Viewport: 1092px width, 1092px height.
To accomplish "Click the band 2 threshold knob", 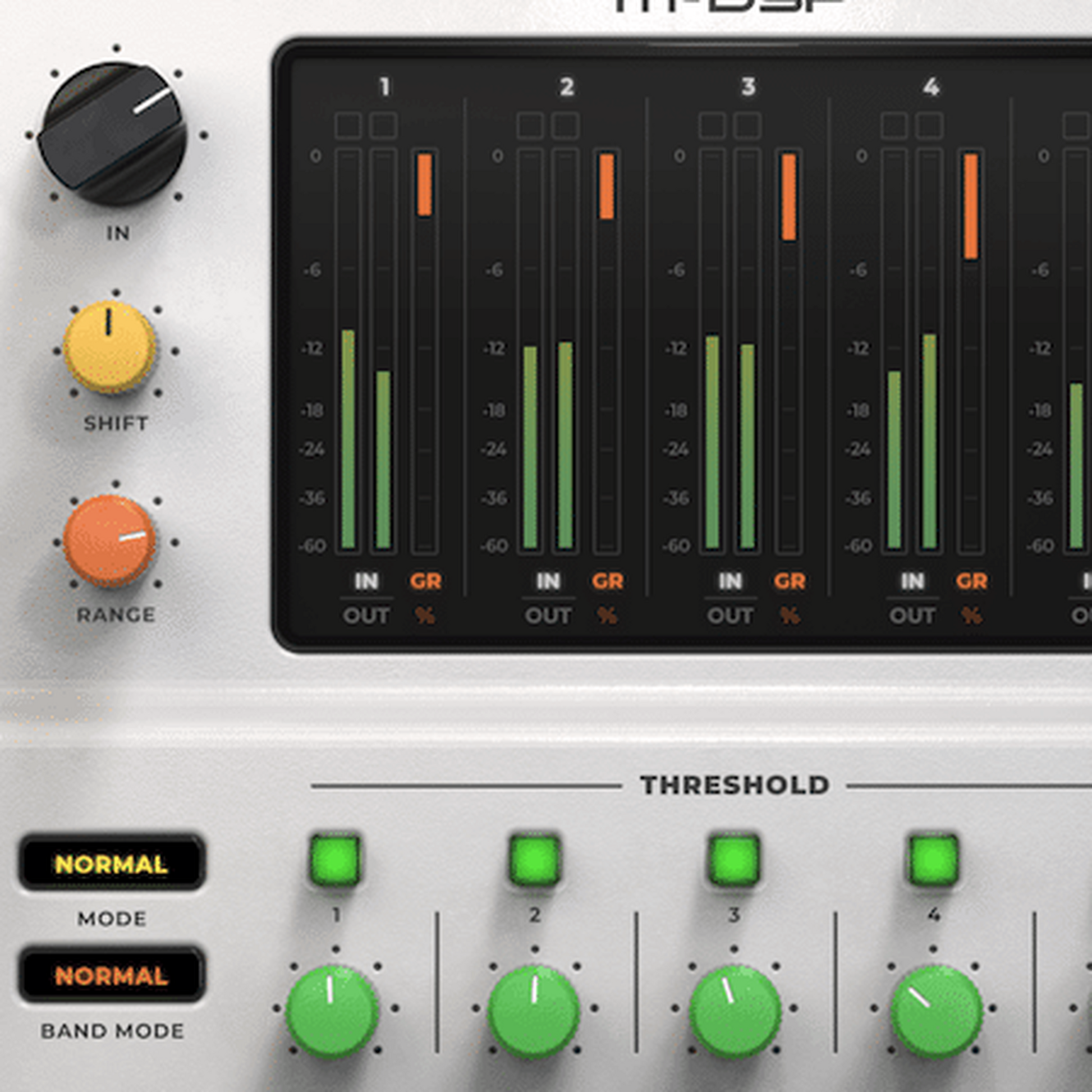I will [534, 1011].
